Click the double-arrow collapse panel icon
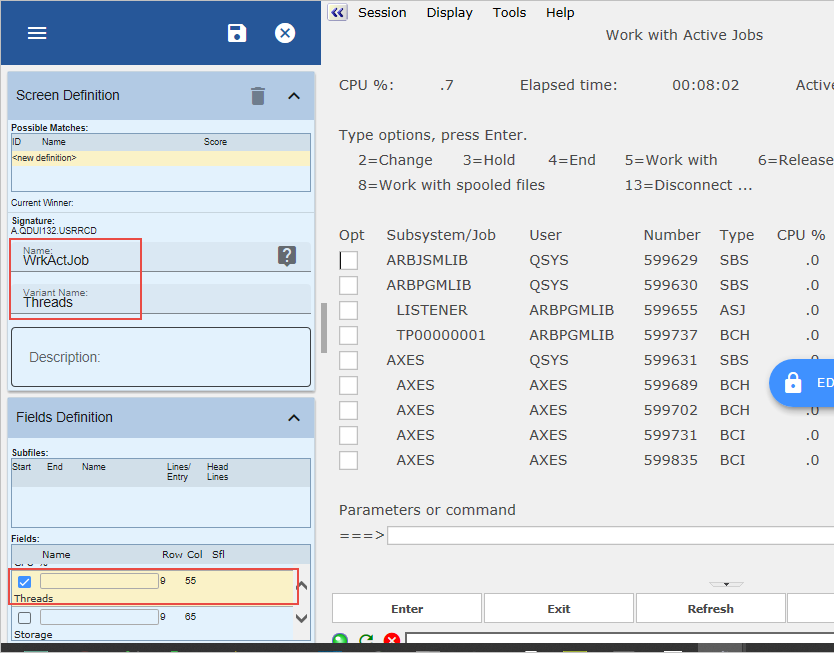 (x=338, y=13)
